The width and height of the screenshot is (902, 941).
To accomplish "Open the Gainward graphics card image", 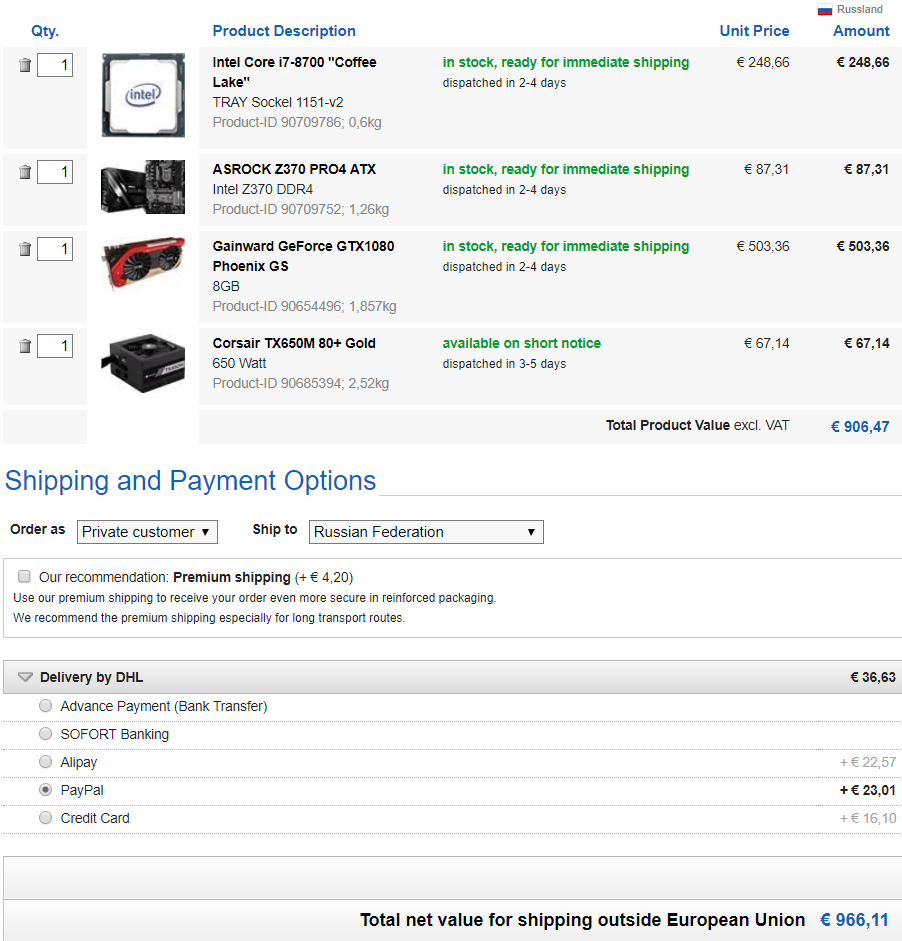I will tap(143, 263).
